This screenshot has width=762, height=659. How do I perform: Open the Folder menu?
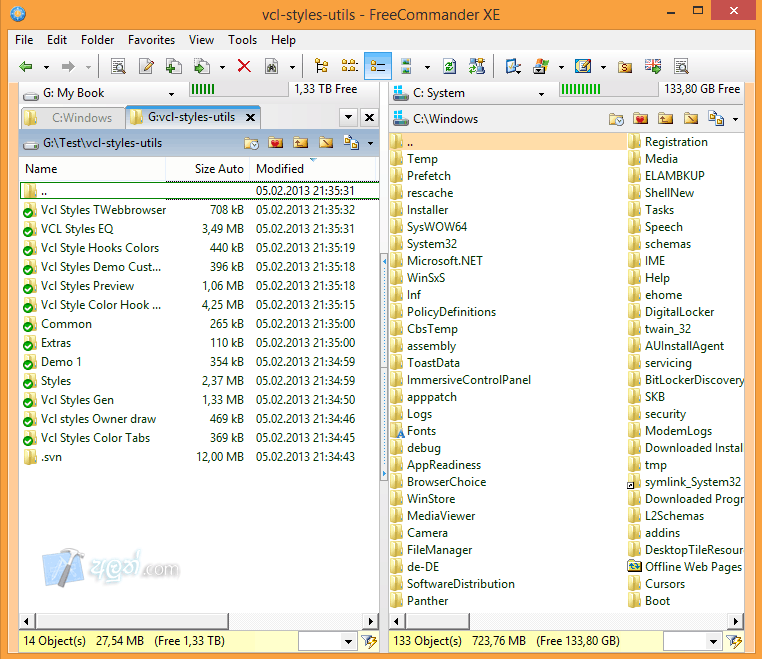pyautogui.click(x=98, y=40)
